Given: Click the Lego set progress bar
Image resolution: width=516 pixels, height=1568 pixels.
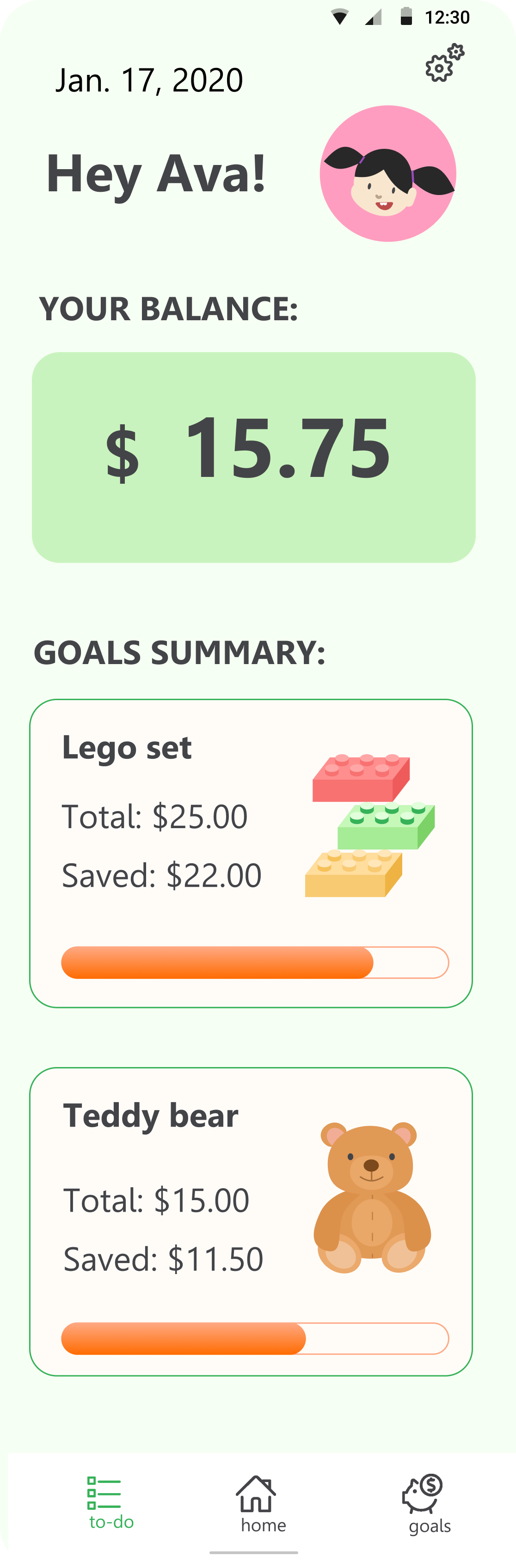Looking at the screenshot, I should [x=255, y=962].
